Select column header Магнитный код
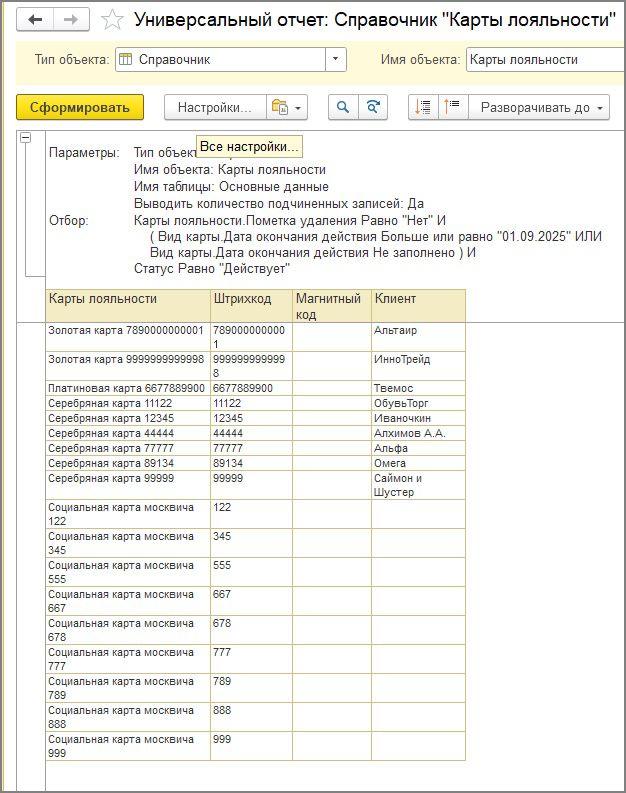626x793 pixels. [332, 305]
